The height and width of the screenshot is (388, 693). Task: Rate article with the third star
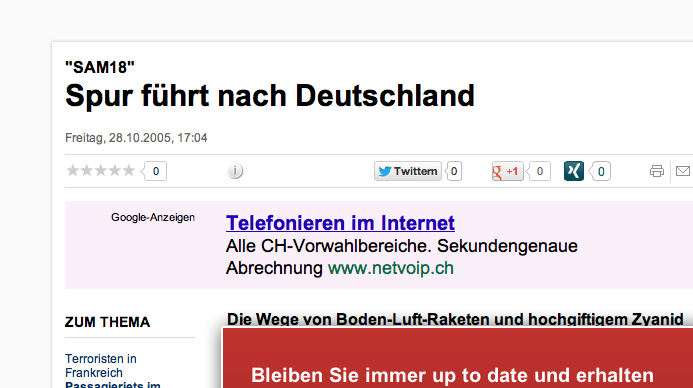point(101,171)
